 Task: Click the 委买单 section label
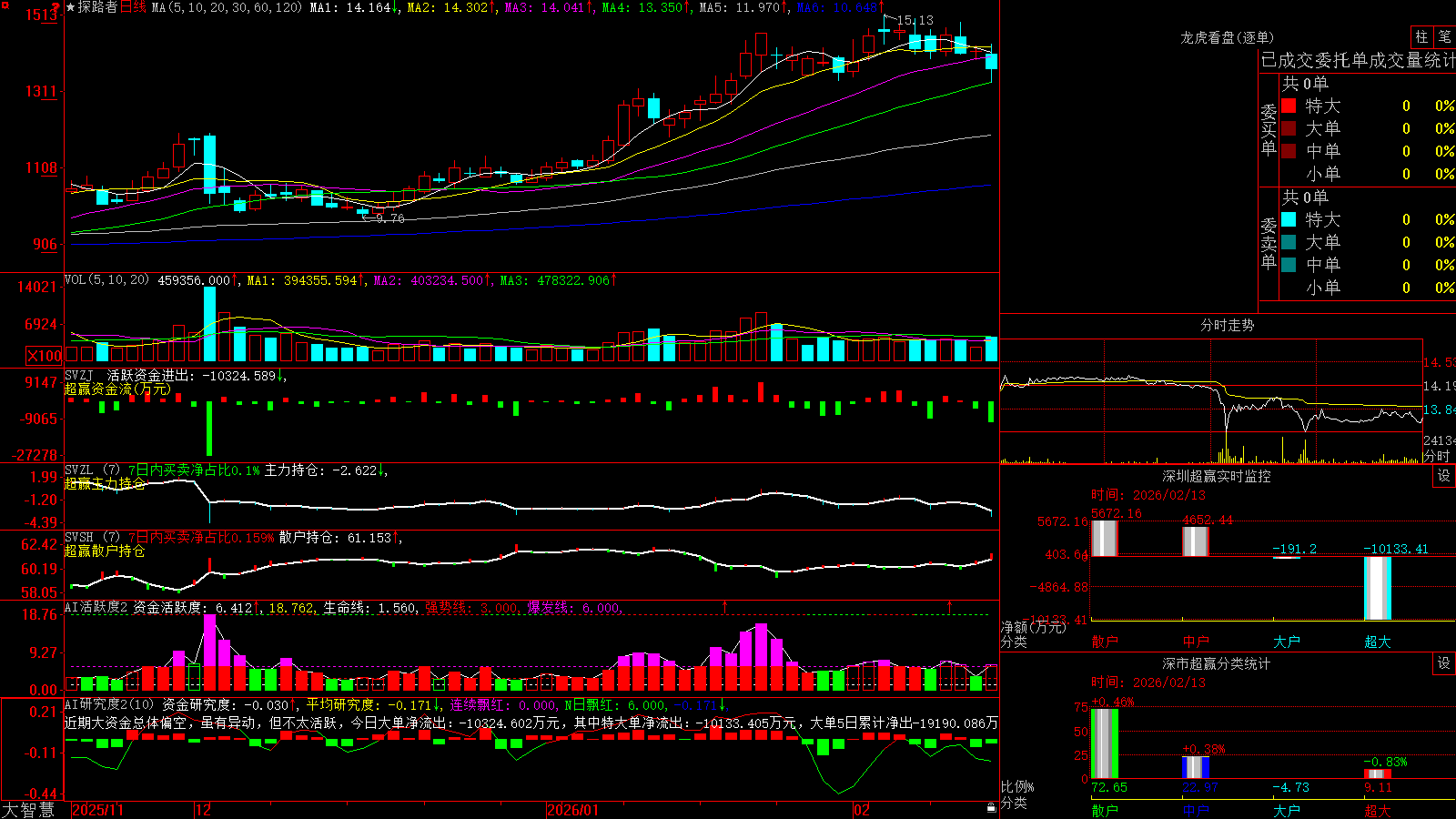[x=1269, y=129]
